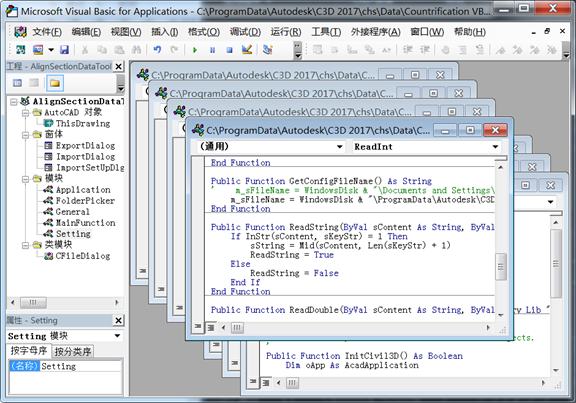Click View Object icon in project panel
This screenshot has width=576, height=403.
[34, 83]
